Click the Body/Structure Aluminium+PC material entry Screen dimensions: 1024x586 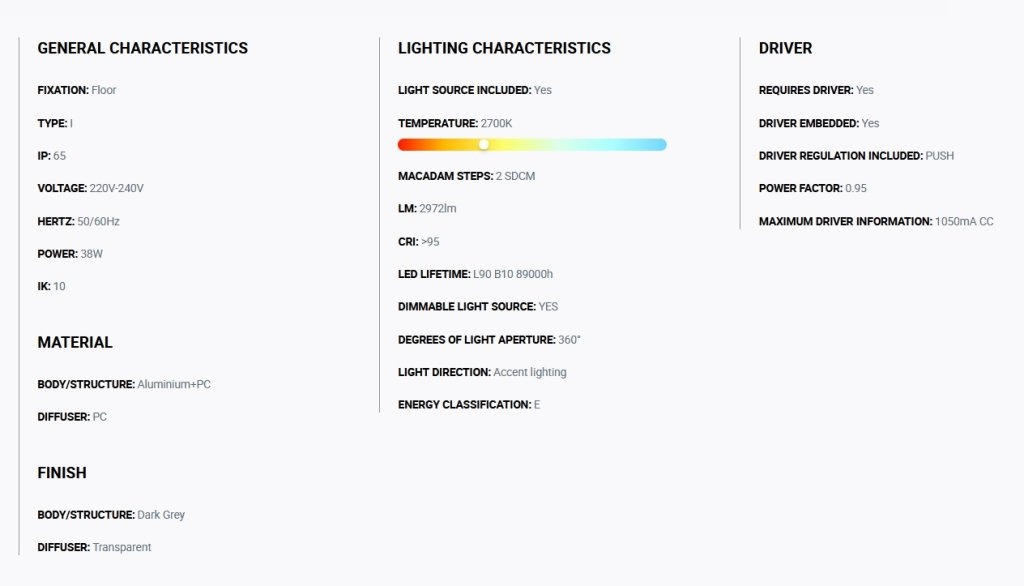click(x=124, y=384)
